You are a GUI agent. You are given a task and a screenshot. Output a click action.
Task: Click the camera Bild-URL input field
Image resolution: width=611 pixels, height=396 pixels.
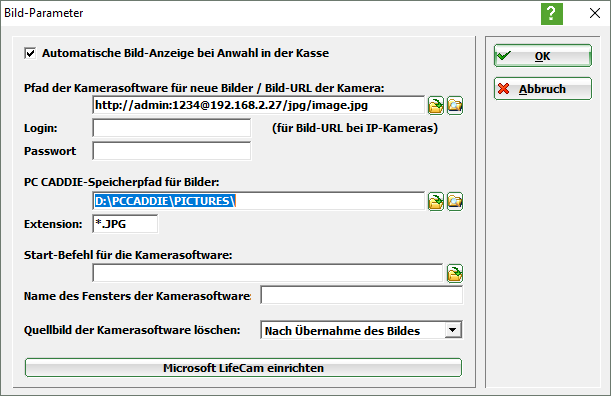coord(258,105)
